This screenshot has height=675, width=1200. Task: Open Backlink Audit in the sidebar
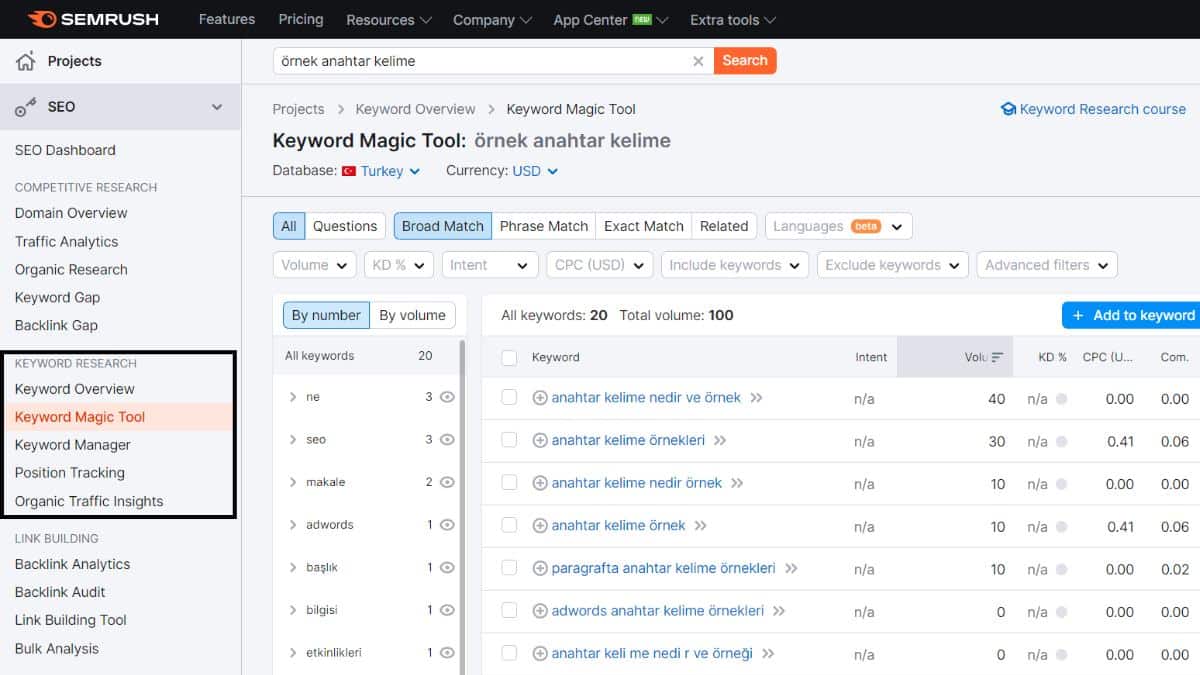pos(60,592)
